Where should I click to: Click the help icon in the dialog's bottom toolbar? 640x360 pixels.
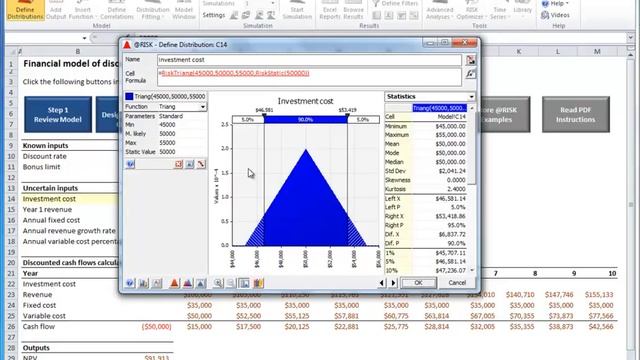click(130, 283)
